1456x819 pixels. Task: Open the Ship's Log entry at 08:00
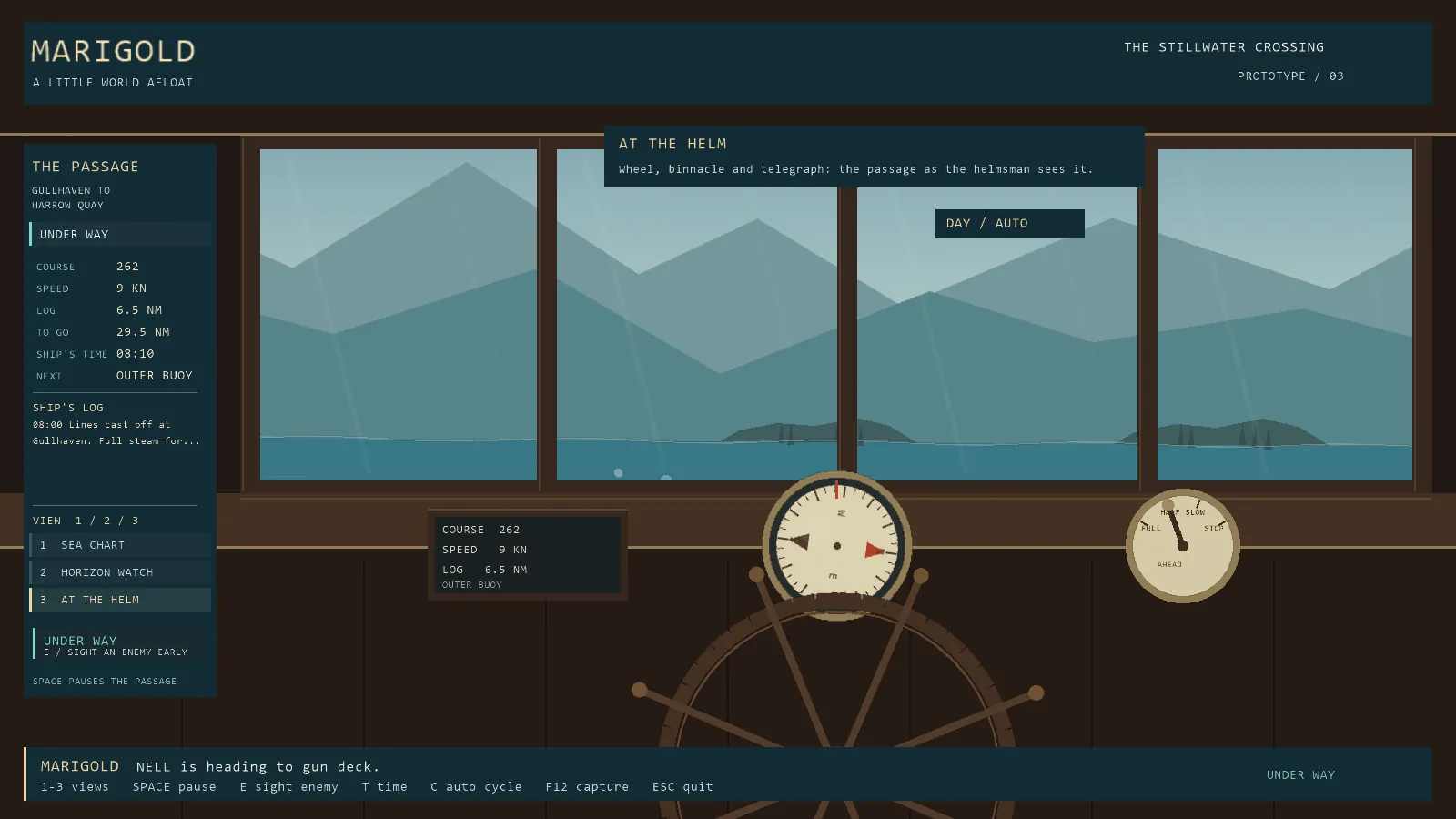coord(116,433)
